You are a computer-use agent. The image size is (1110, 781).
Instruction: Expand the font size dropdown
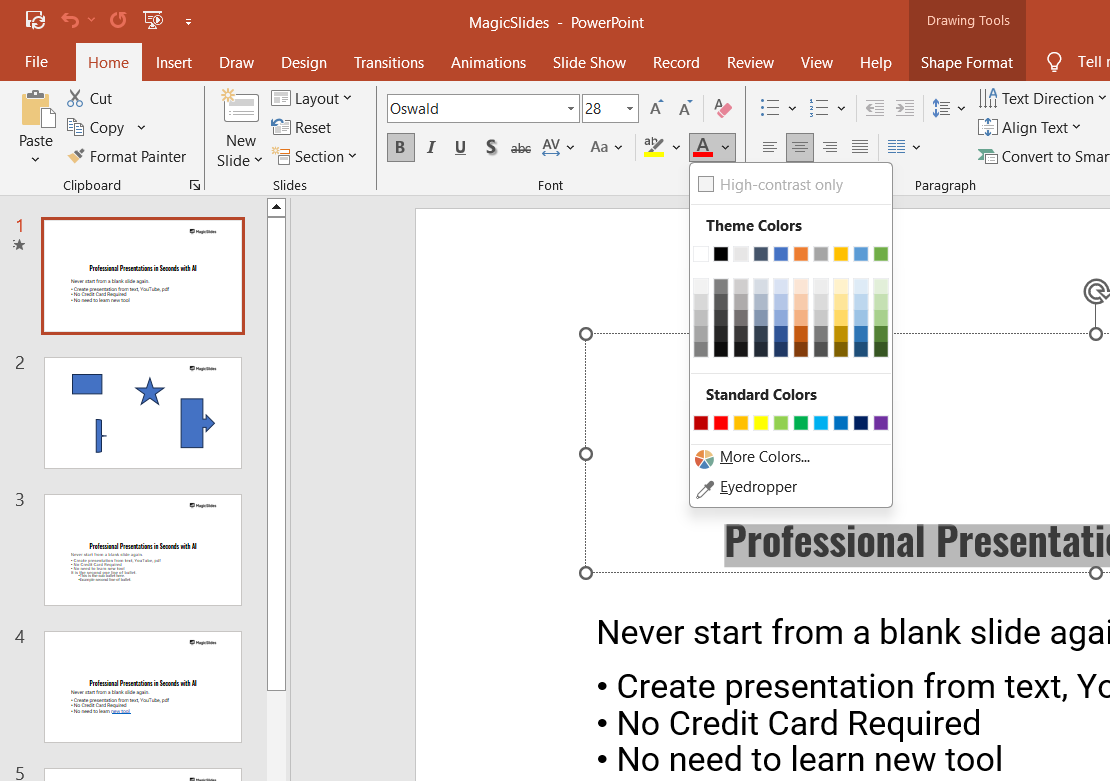(630, 109)
